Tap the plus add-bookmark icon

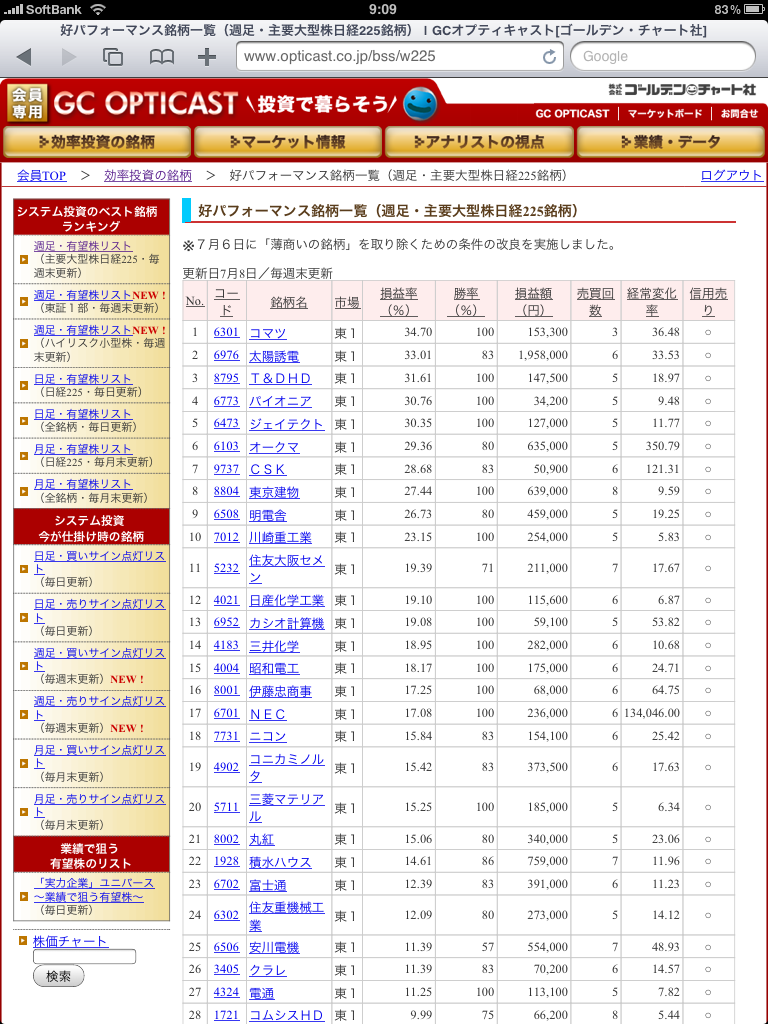(x=207, y=57)
